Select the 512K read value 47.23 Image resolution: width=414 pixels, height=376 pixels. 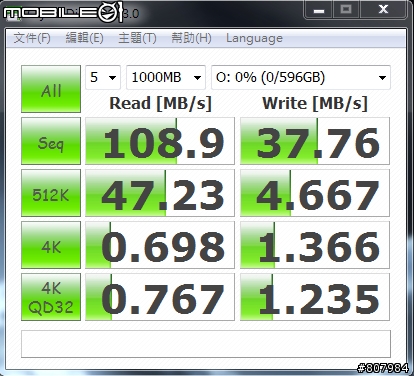pos(160,193)
